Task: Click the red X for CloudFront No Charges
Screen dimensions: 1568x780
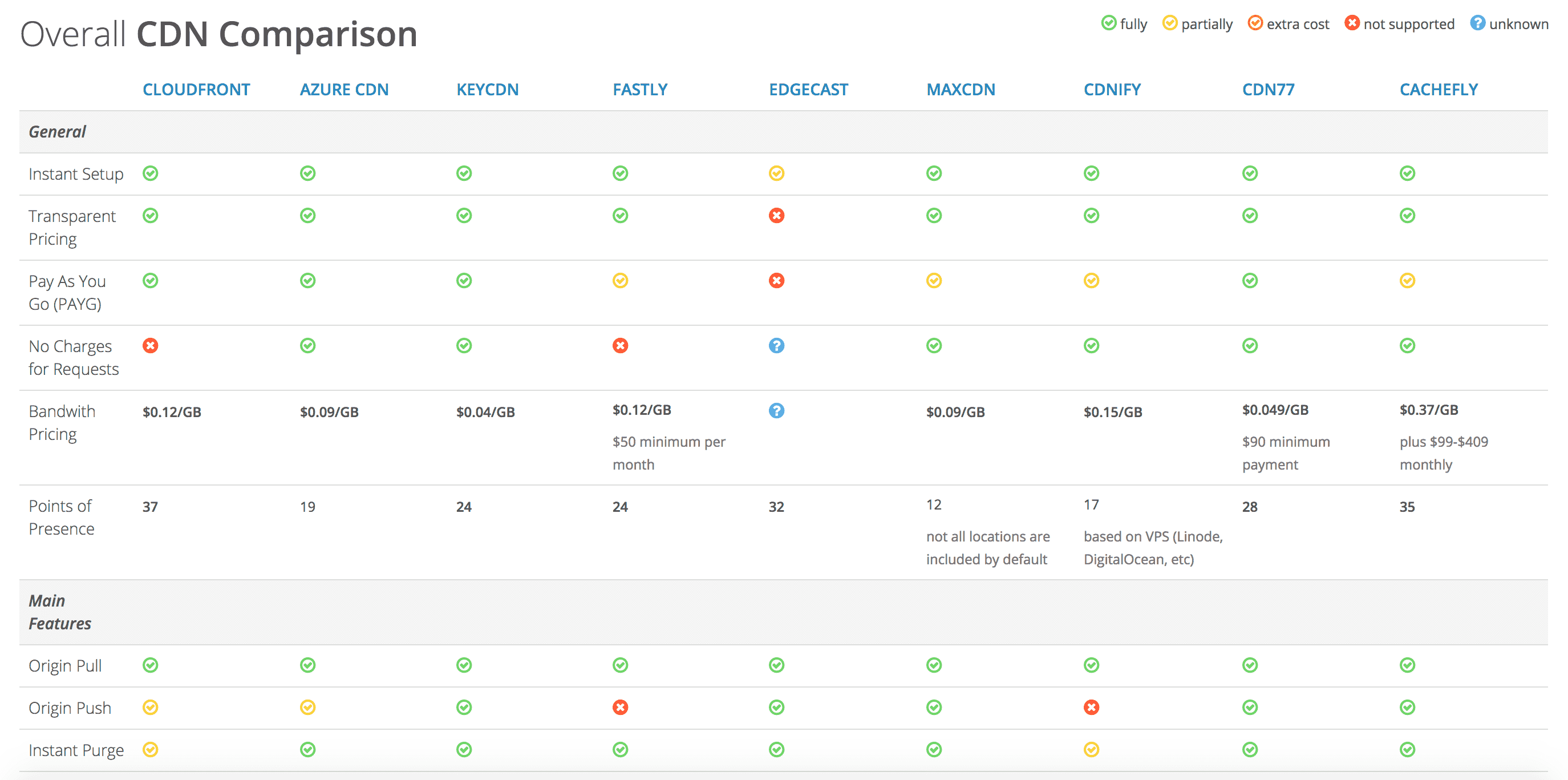Action: (151, 346)
